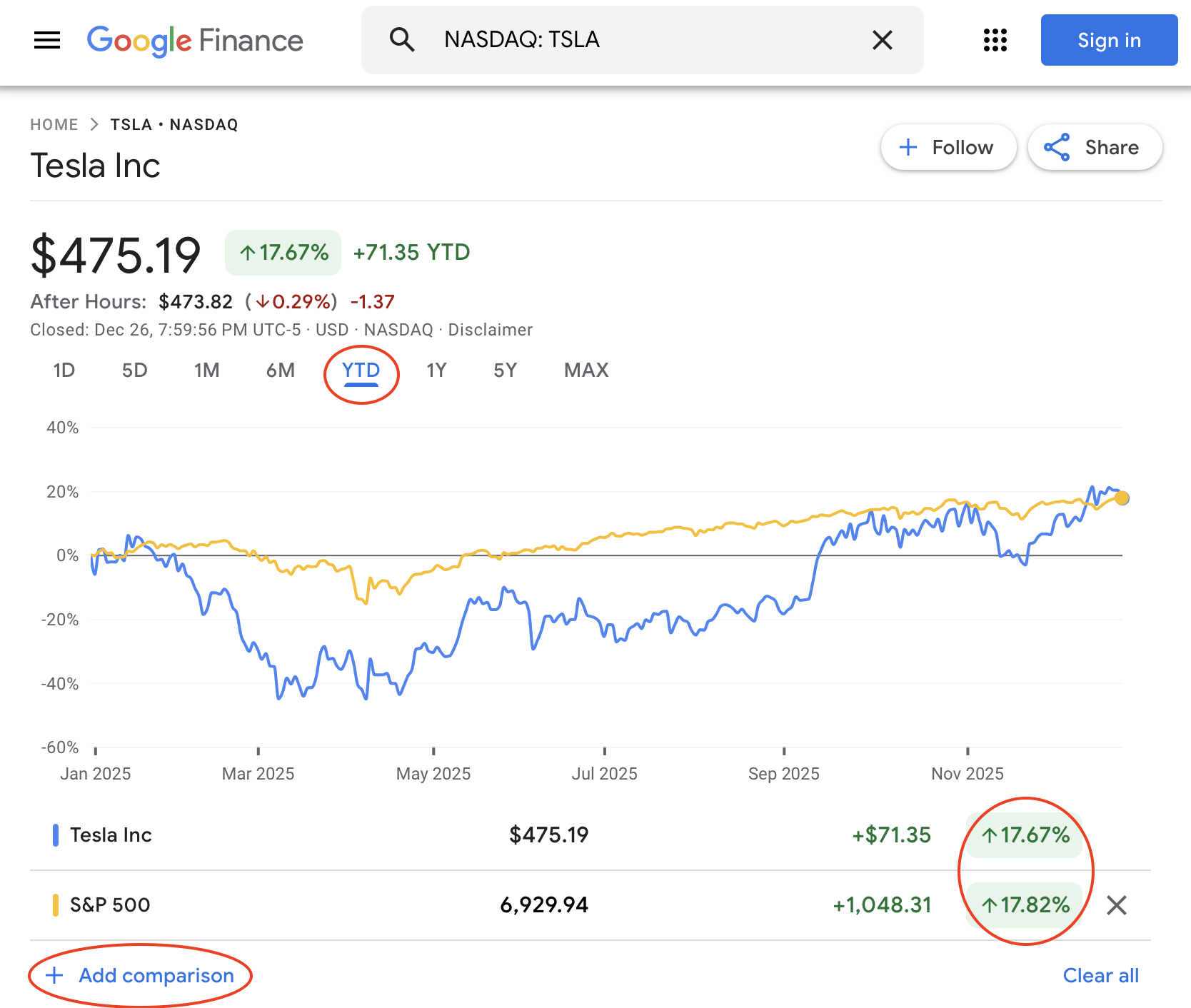Switch chart to 5D range

coord(134,371)
